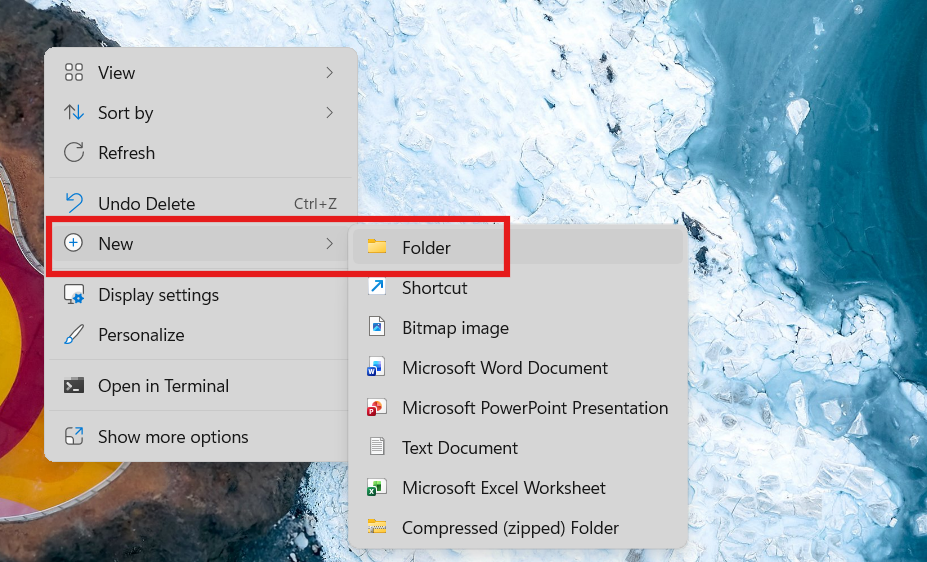Screen dimensions: 927x562
Task: Select Undo Delete in the menu
Action: 200,203
